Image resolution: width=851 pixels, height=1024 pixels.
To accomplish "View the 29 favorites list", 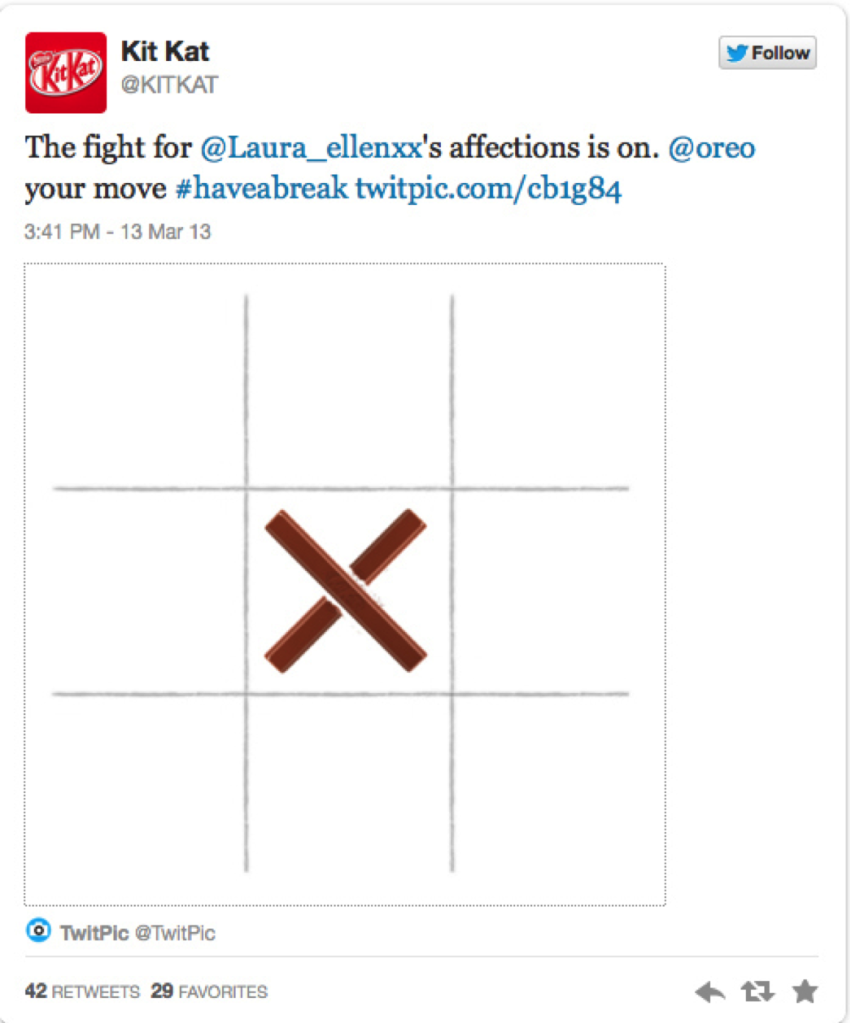I will tap(209, 991).
